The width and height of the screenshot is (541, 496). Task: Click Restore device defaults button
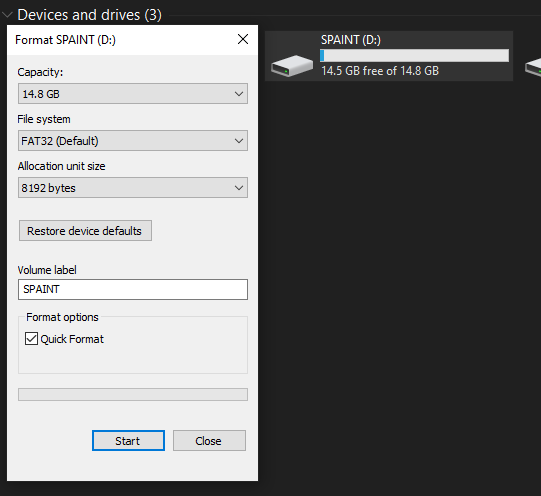pyautogui.click(x=85, y=230)
